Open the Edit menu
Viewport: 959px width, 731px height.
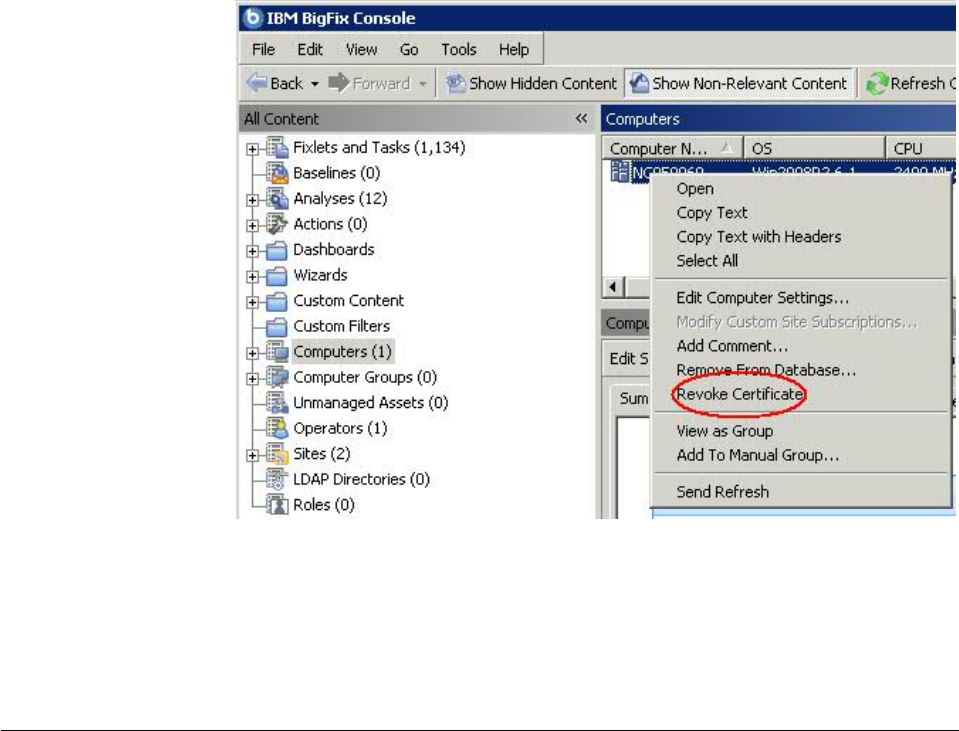click(310, 50)
